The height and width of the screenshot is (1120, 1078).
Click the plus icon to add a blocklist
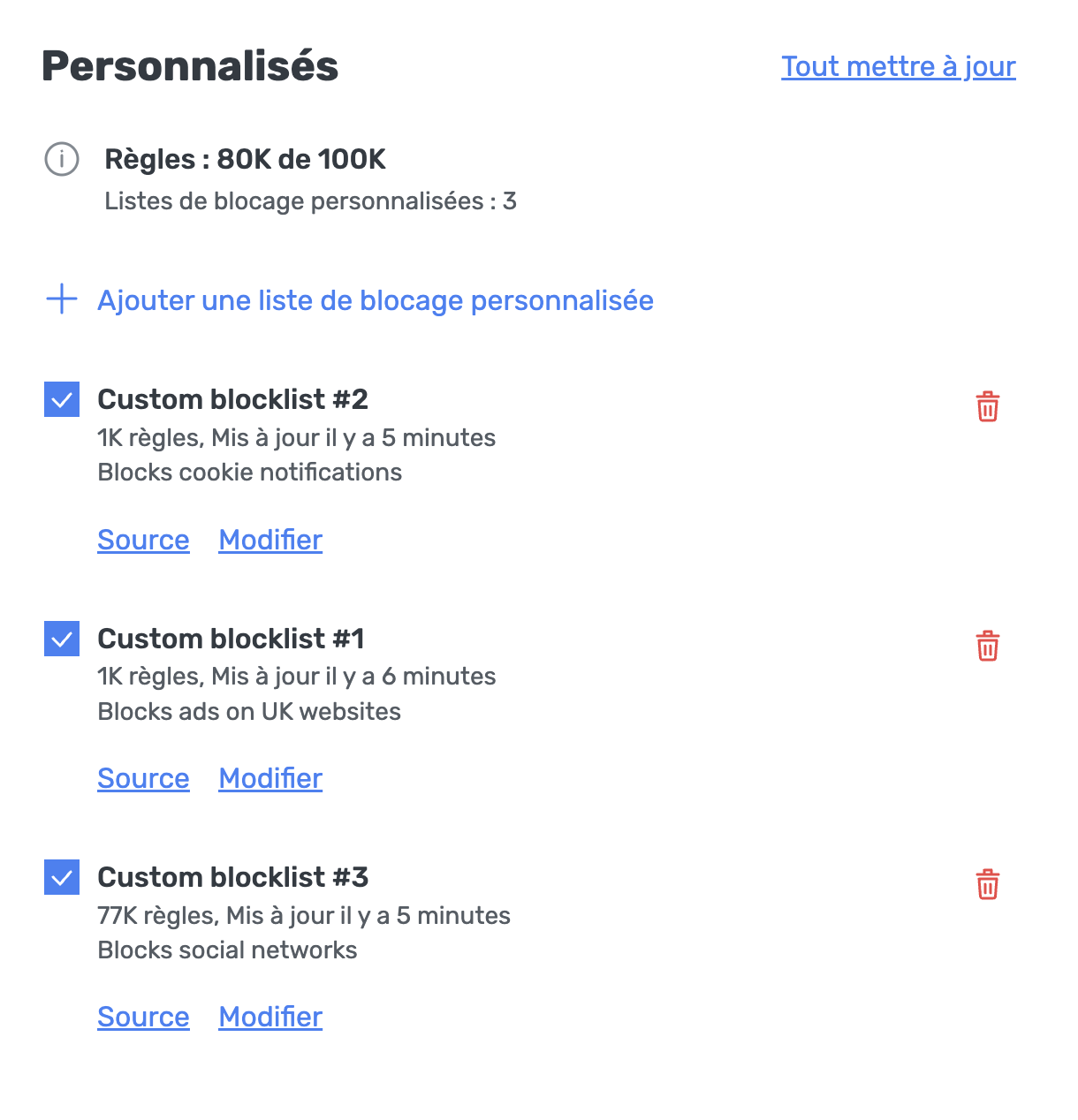[x=61, y=299]
